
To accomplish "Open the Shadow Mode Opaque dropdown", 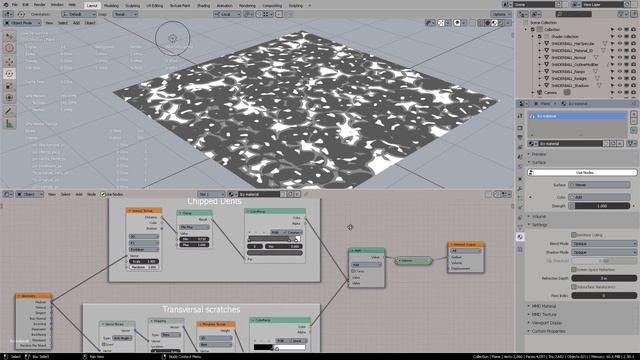I will pos(604,252).
